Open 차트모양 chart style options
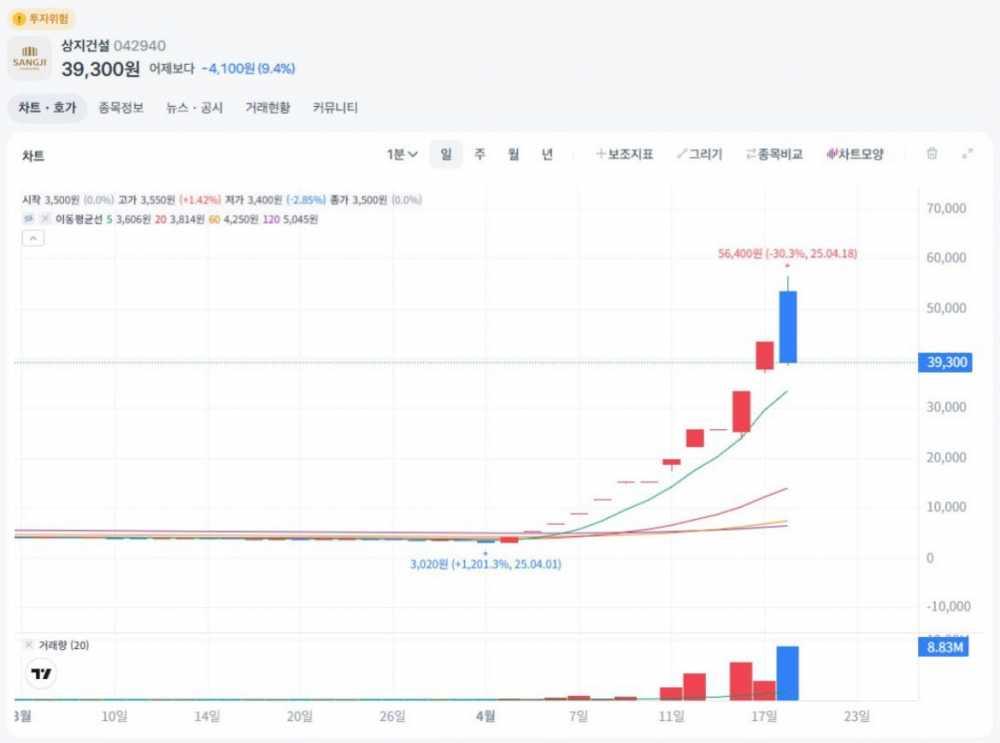The image size is (1000, 743). pos(855,154)
